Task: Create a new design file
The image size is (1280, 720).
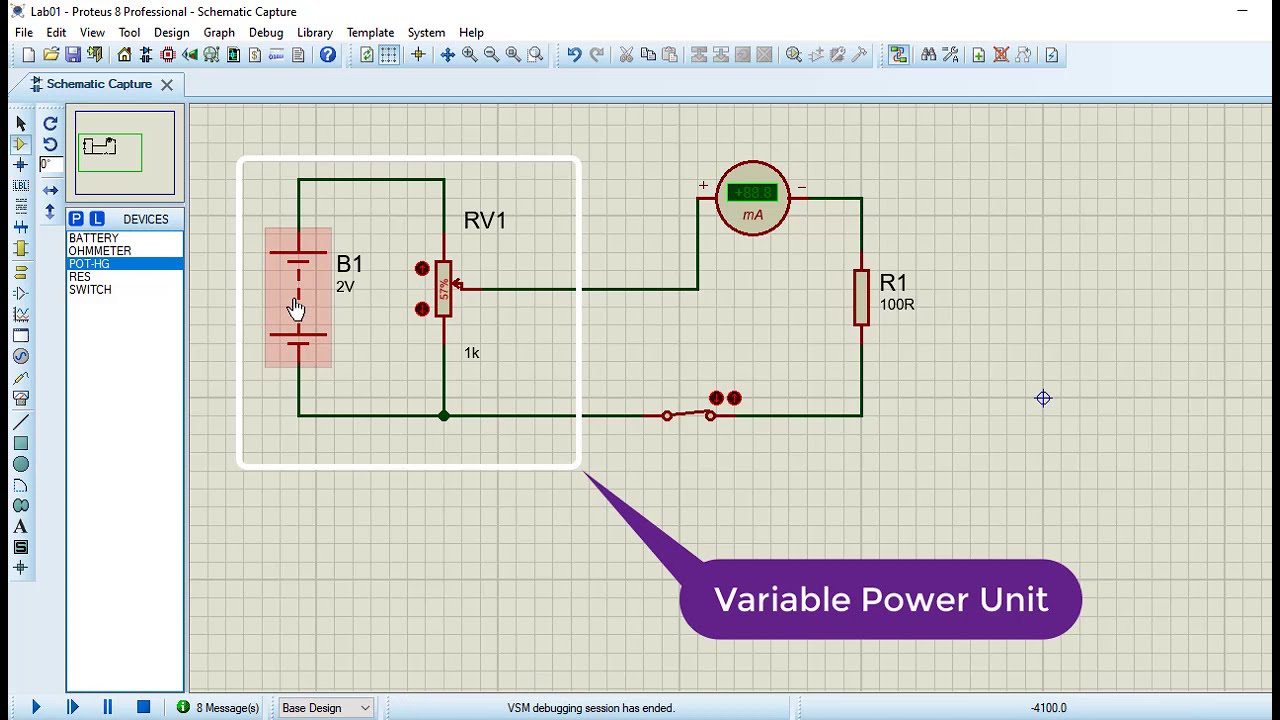Action: 28,55
